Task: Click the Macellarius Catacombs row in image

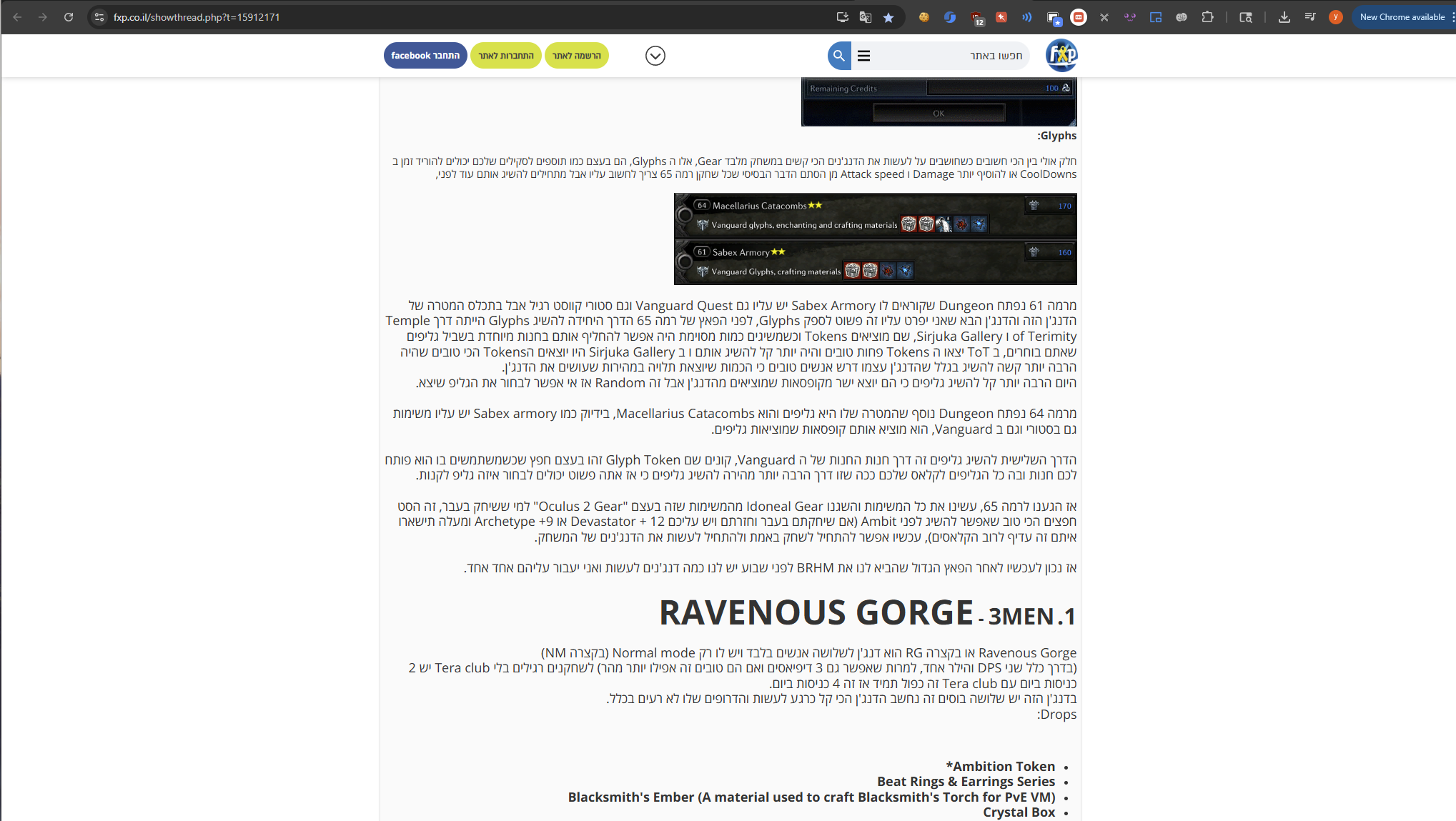Action: (x=876, y=216)
